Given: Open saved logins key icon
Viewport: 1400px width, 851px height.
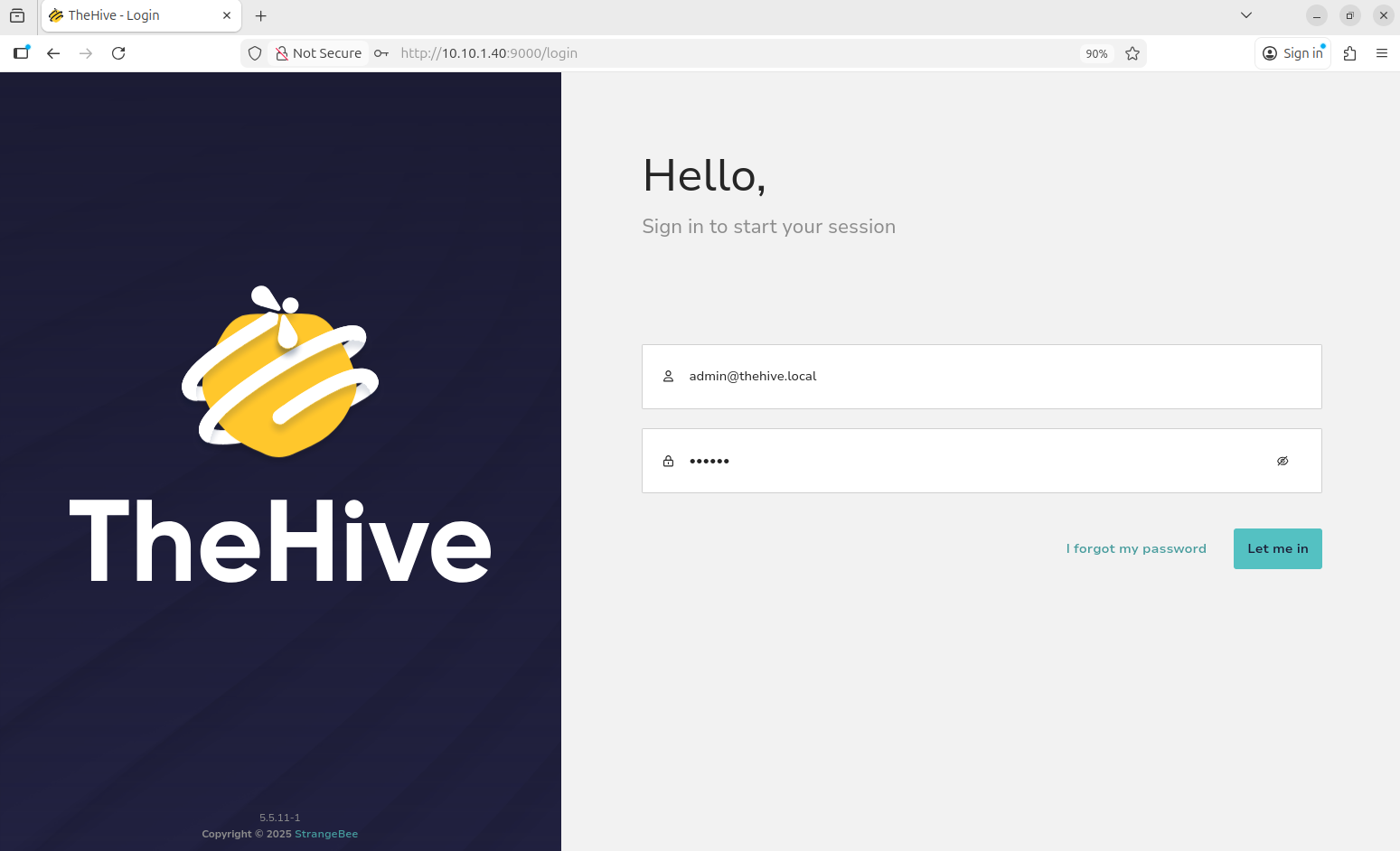Looking at the screenshot, I should 381,53.
